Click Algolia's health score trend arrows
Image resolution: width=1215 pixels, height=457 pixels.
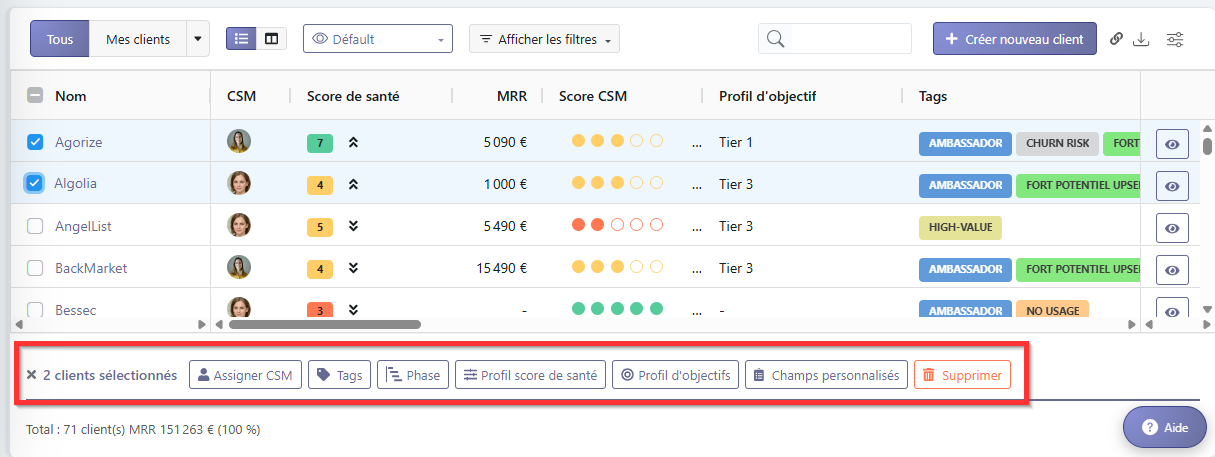click(353, 185)
